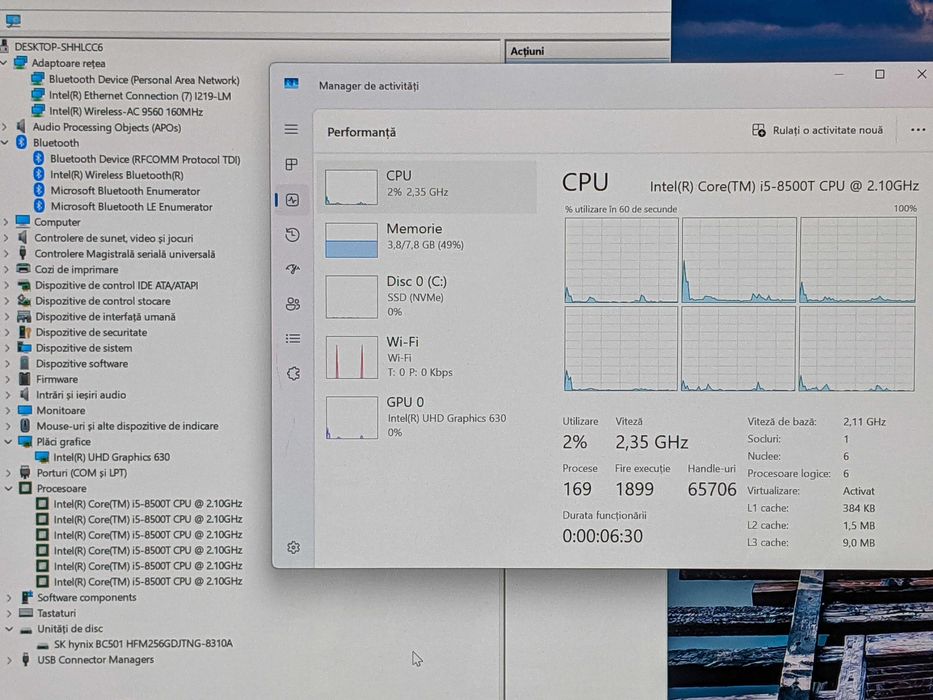This screenshot has width=933, height=700.
Task: Click the speed value 2,35 GHz
Action: [652, 442]
